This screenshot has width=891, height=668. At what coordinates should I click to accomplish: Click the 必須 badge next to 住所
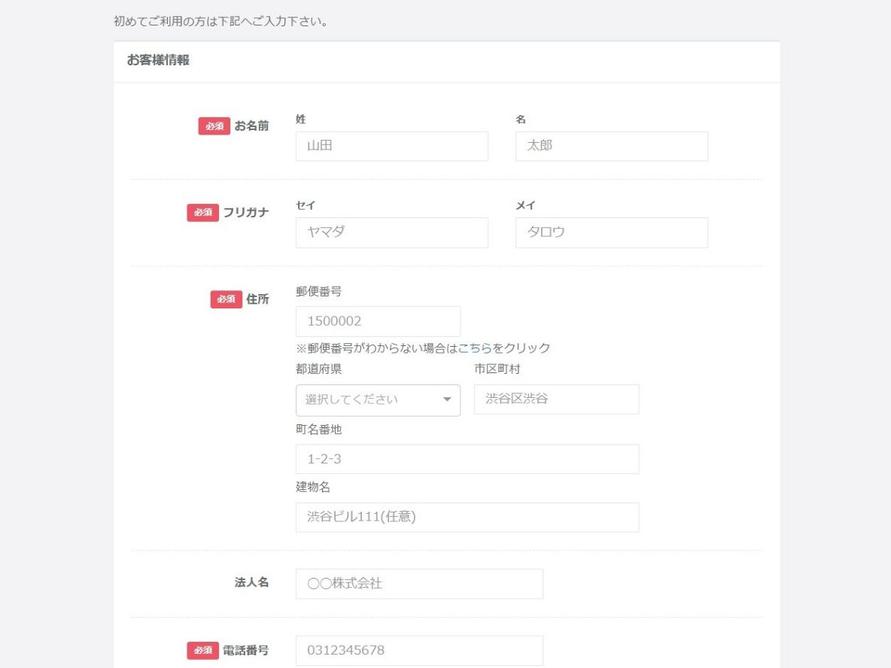pyautogui.click(x=226, y=299)
